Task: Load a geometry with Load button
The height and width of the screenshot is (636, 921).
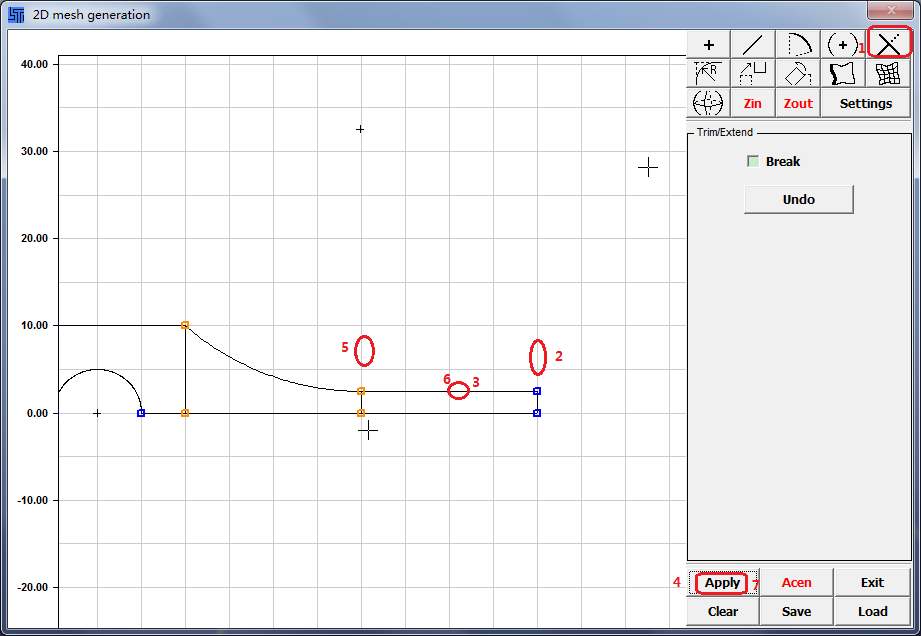Action: click(x=872, y=611)
